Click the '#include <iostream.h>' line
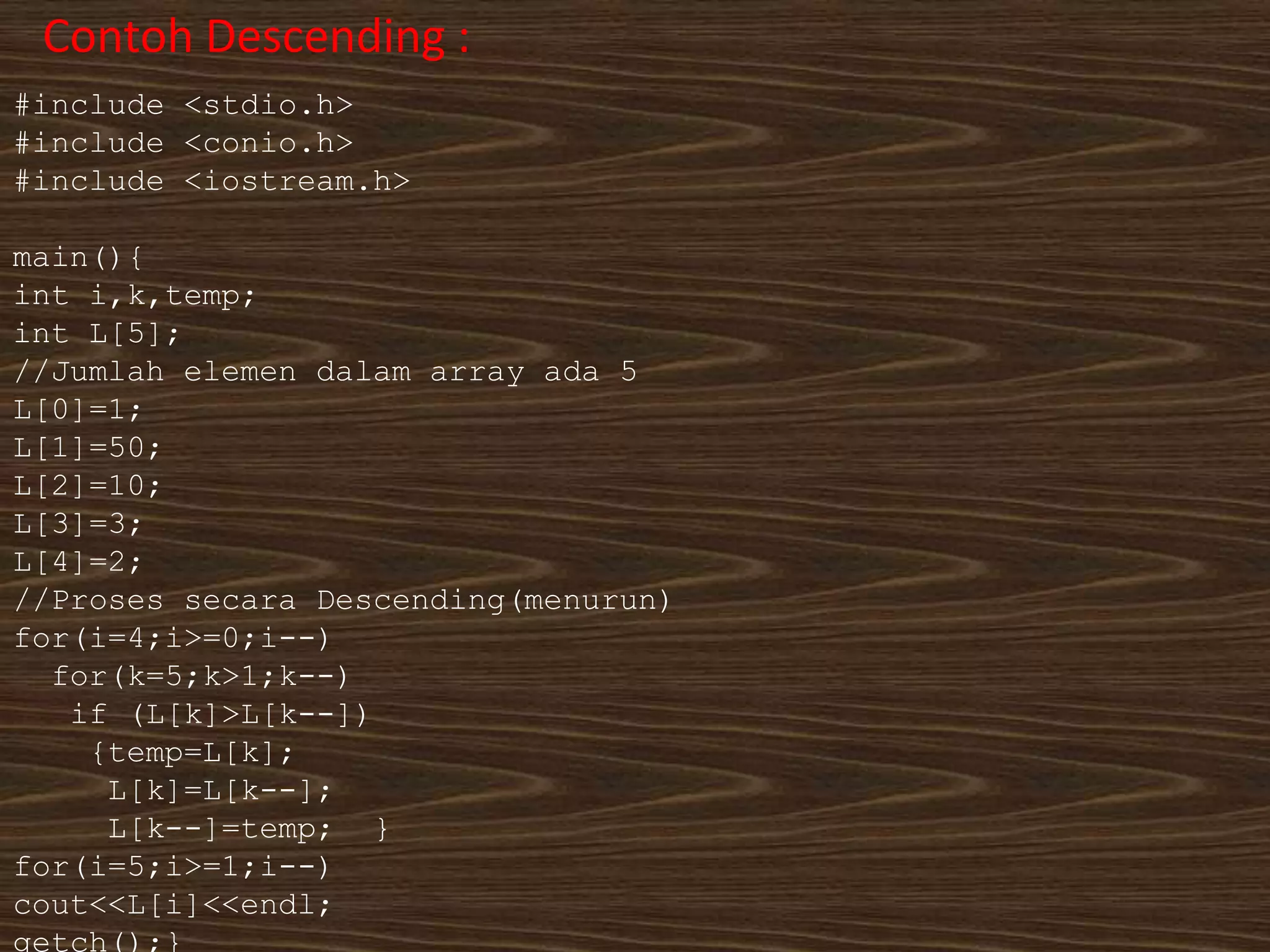Viewport: 1270px width, 952px height. [x=212, y=182]
